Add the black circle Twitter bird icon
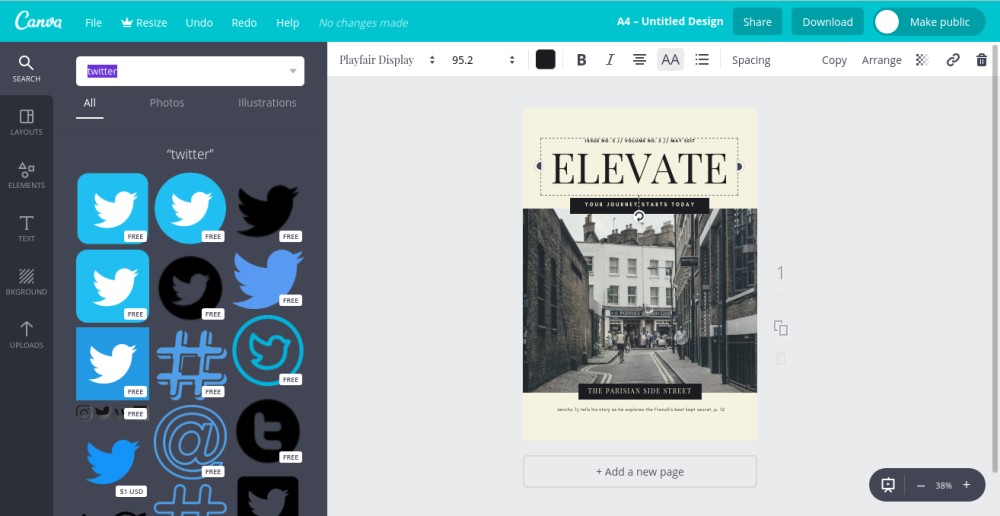This screenshot has width=1000, height=516. (190, 288)
